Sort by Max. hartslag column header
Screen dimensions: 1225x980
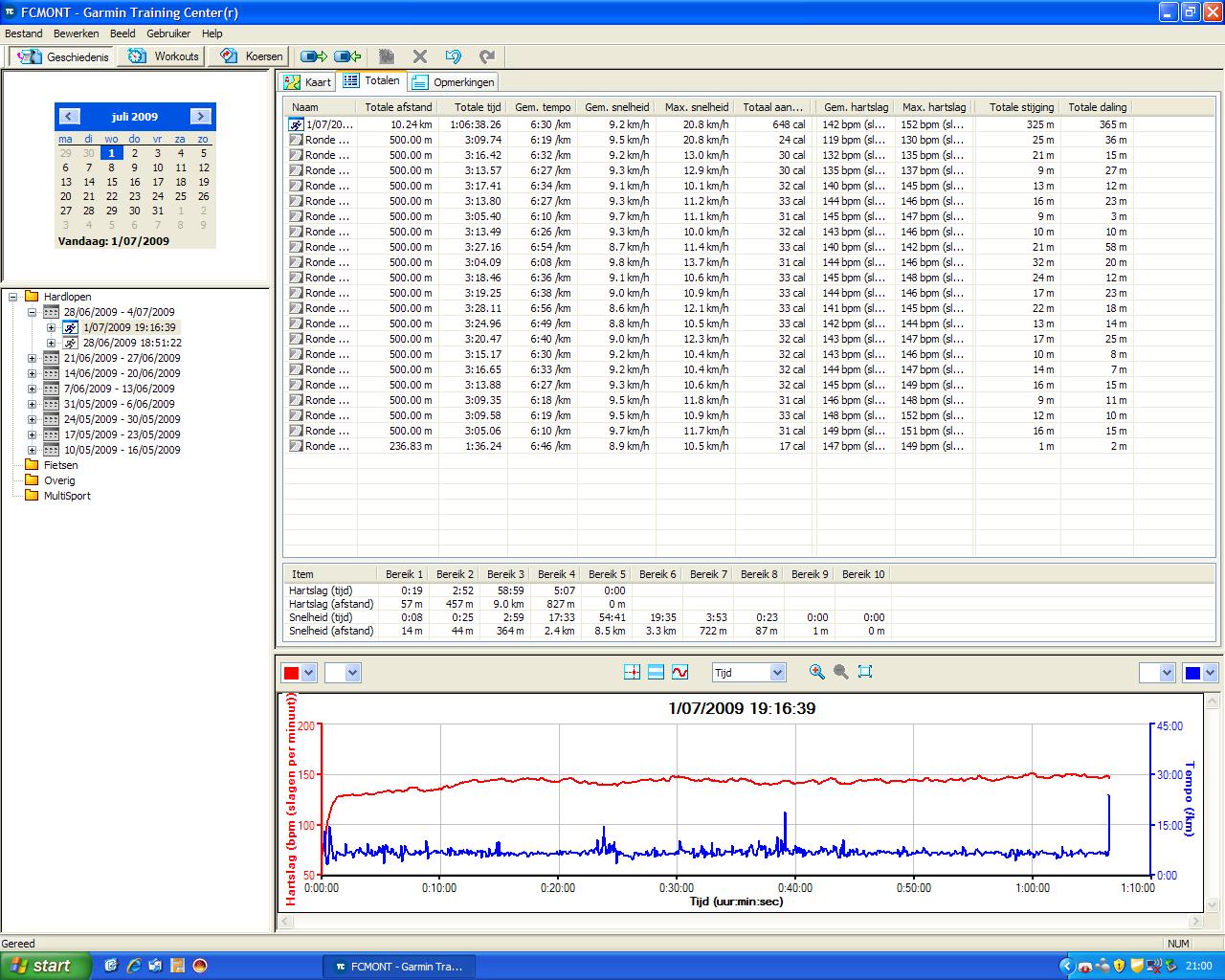tap(934, 107)
